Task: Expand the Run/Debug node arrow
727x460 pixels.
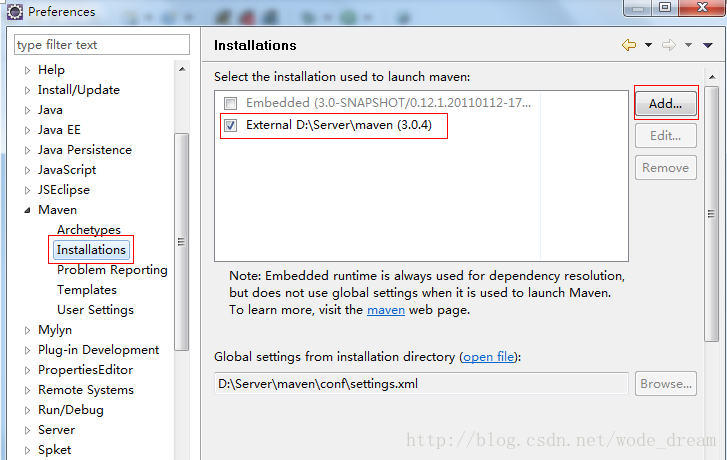Action: (x=27, y=410)
